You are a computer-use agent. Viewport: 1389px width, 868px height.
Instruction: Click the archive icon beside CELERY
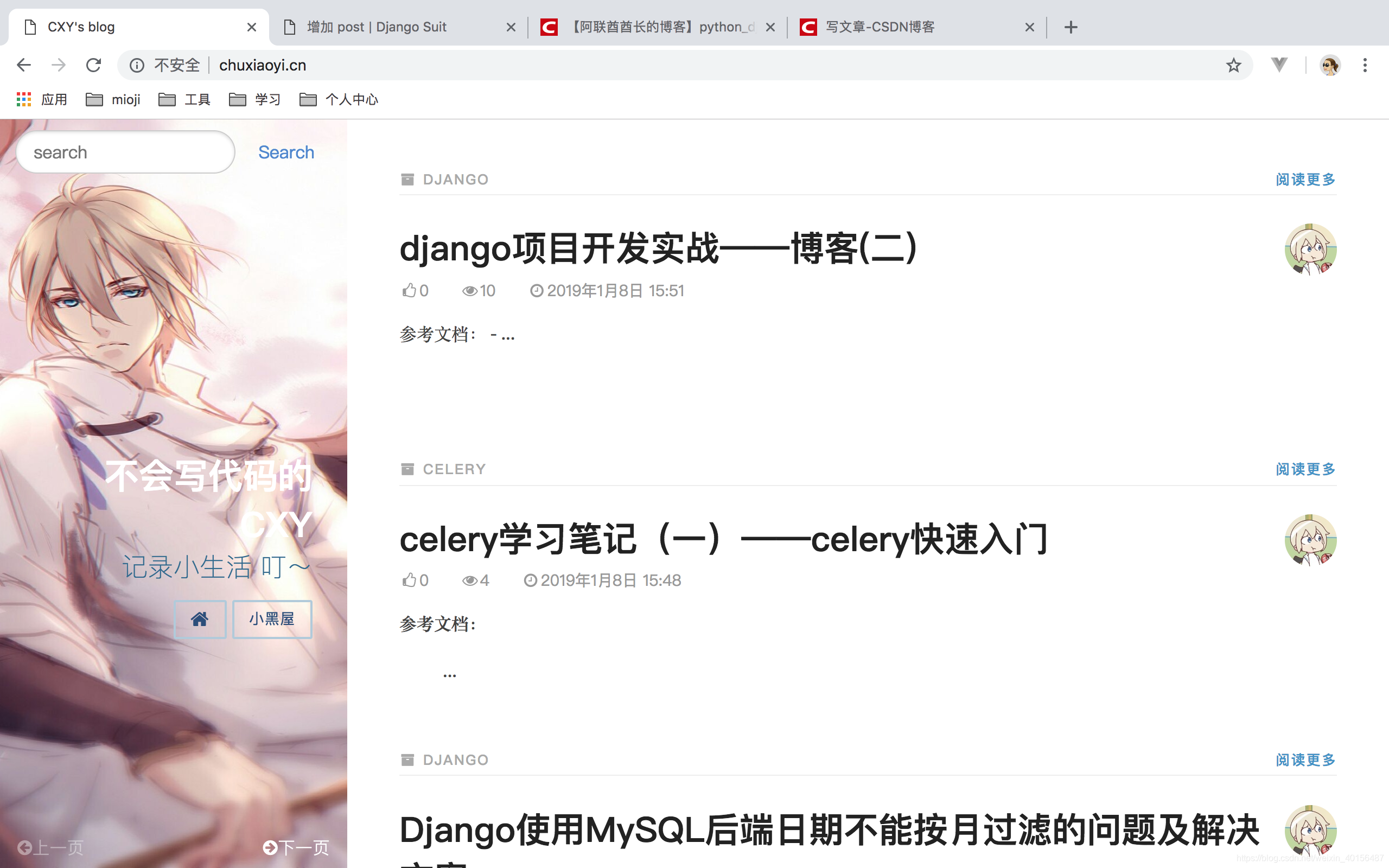pyautogui.click(x=407, y=469)
